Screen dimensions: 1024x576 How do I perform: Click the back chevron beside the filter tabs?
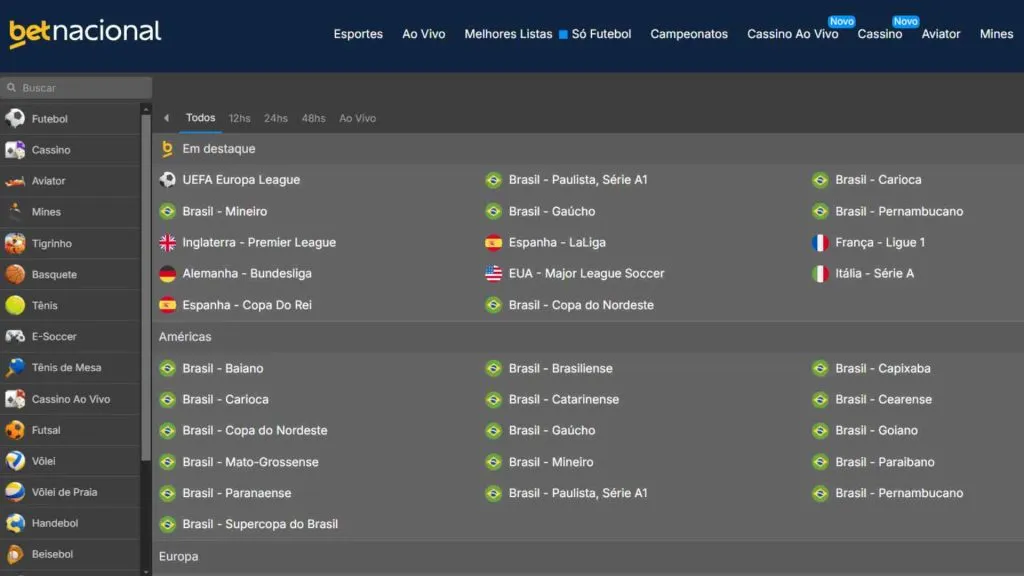click(x=166, y=117)
